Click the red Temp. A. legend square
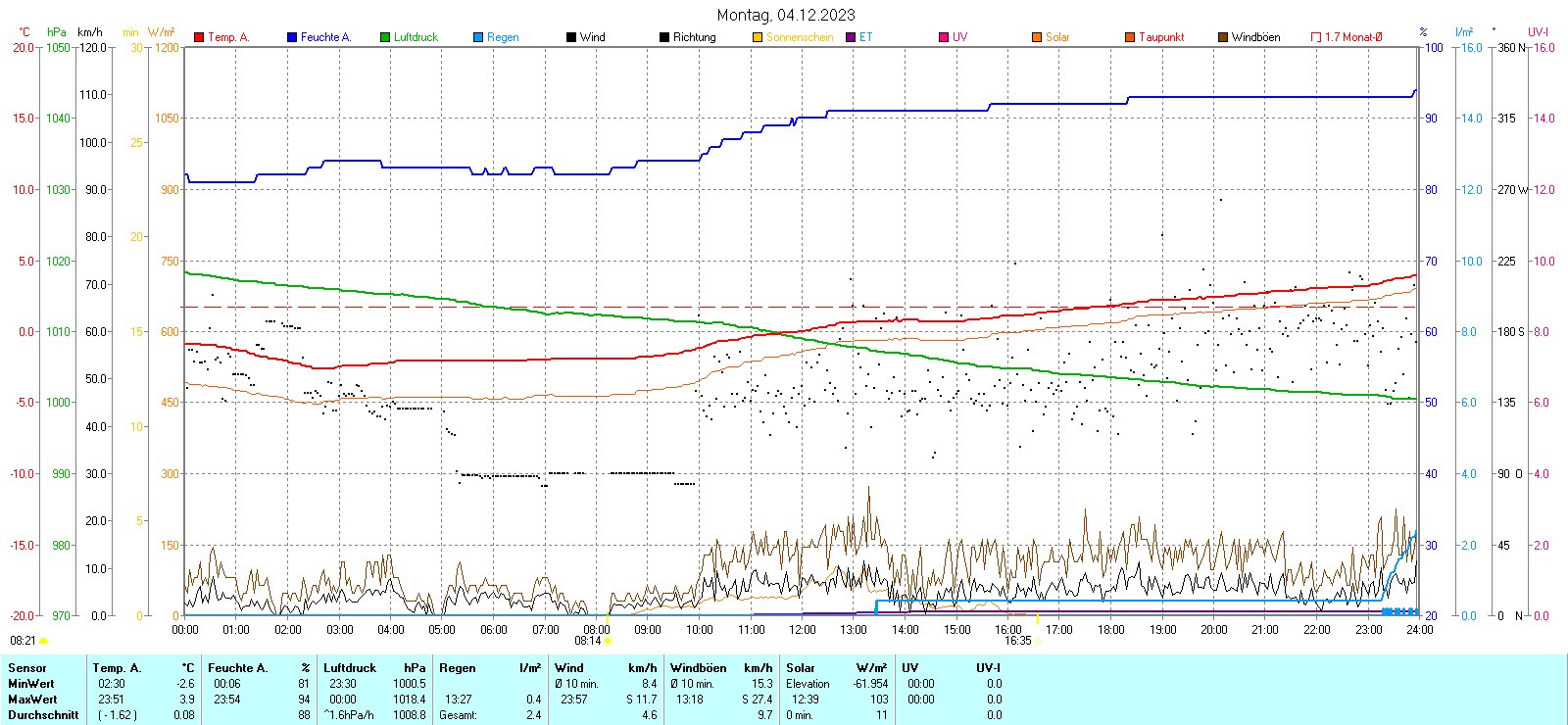The image size is (1568, 725). pyautogui.click(x=199, y=37)
